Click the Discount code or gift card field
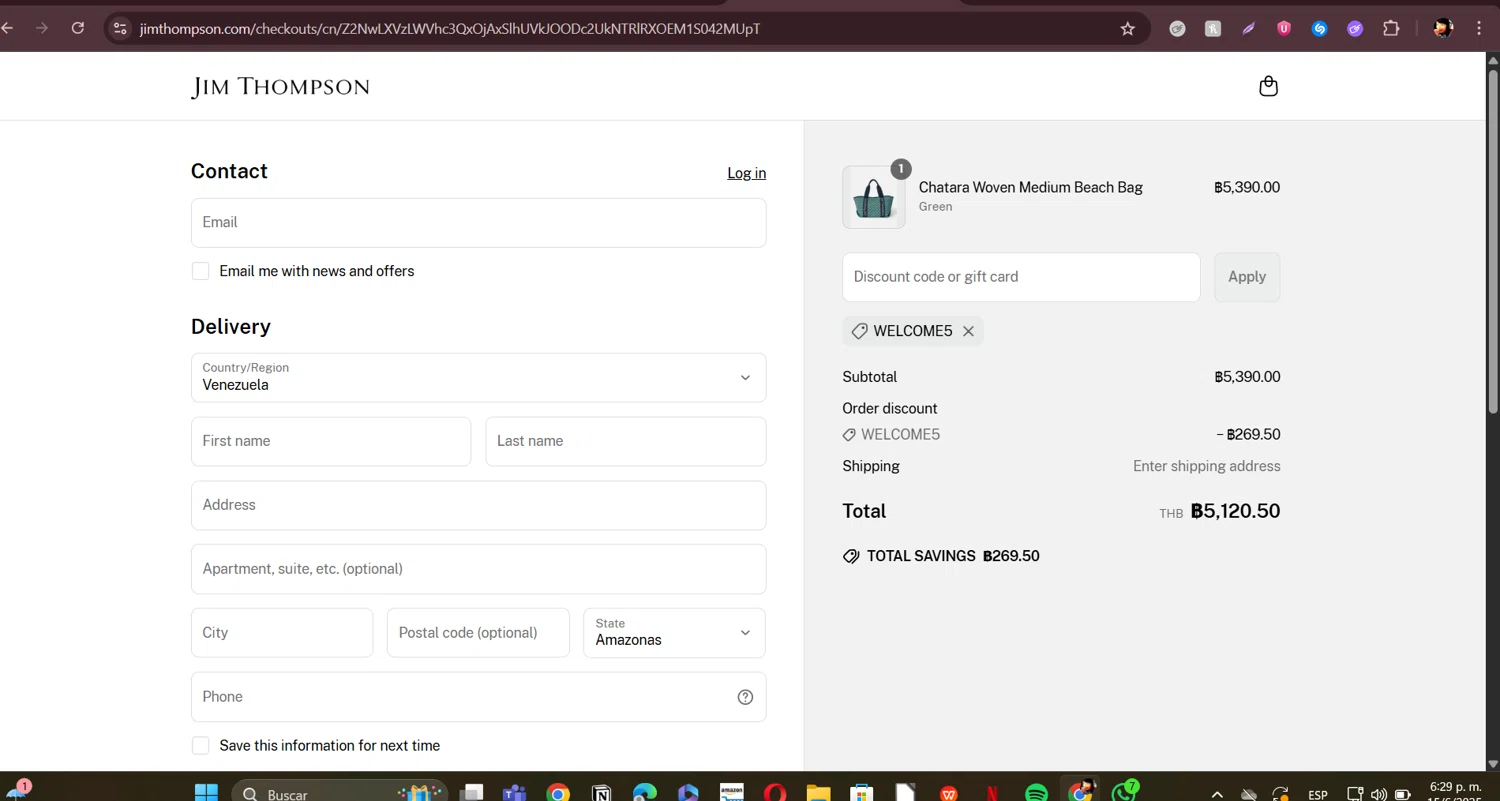The image size is (1500, 801). point(1021,277)
